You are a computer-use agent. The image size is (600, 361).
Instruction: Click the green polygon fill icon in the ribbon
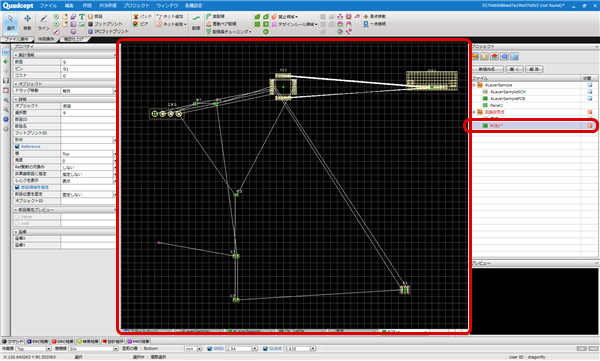[x=257, y=17]
